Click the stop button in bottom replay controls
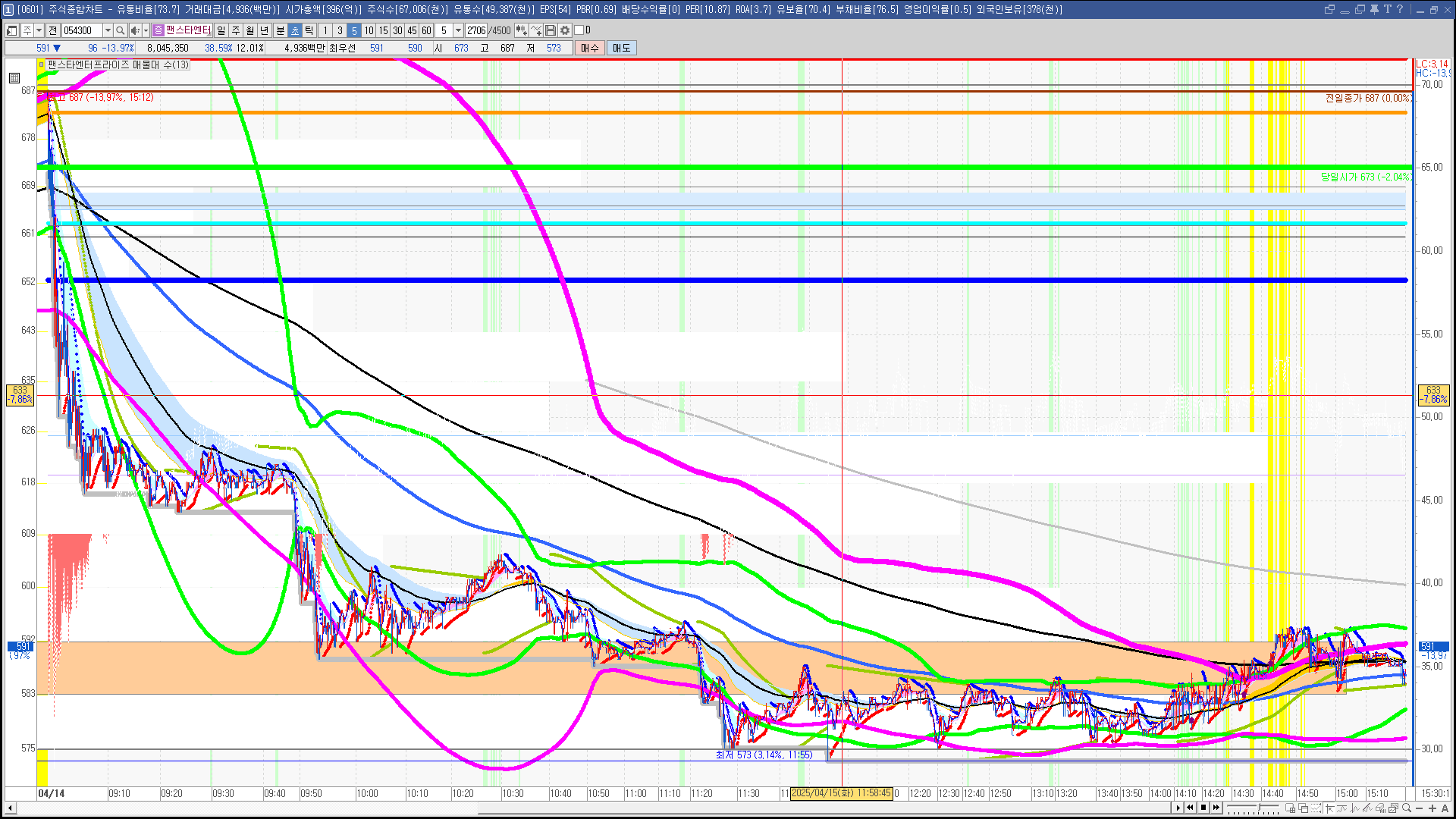Screen dimensions: 1456x819 coord(1203,808)
